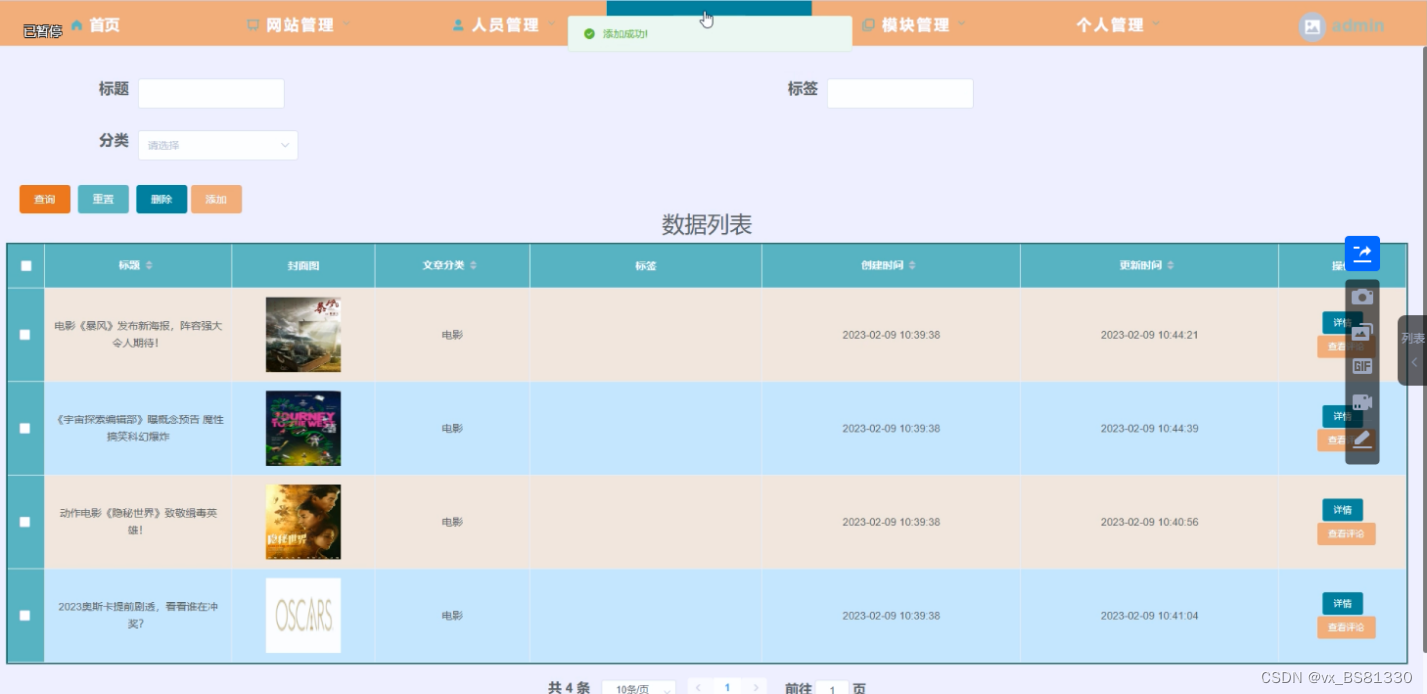The height and width of the screenshot is (694, 1427).
Task: Click the home icon beside 首页
Action: tap(77, 25)
